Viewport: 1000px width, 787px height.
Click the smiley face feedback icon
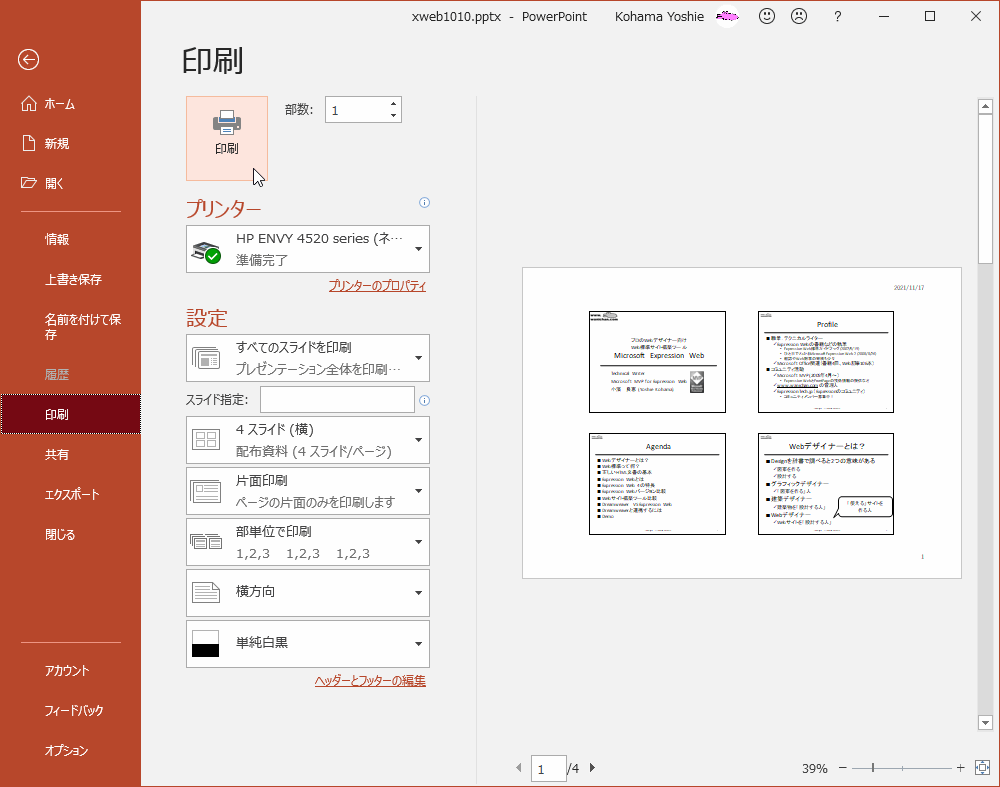(767, 17)
